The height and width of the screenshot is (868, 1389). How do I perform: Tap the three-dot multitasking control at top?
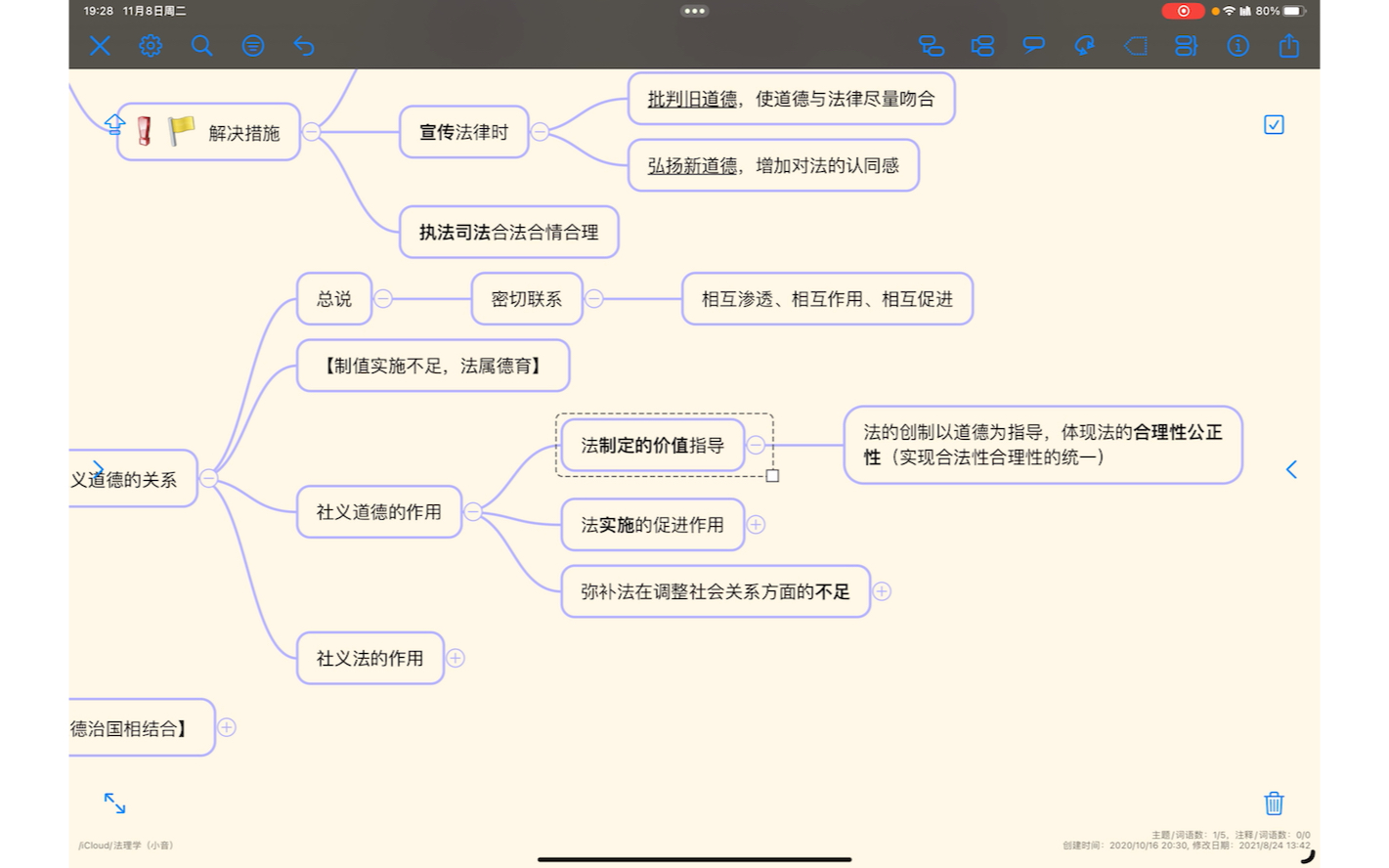[695, 11]
